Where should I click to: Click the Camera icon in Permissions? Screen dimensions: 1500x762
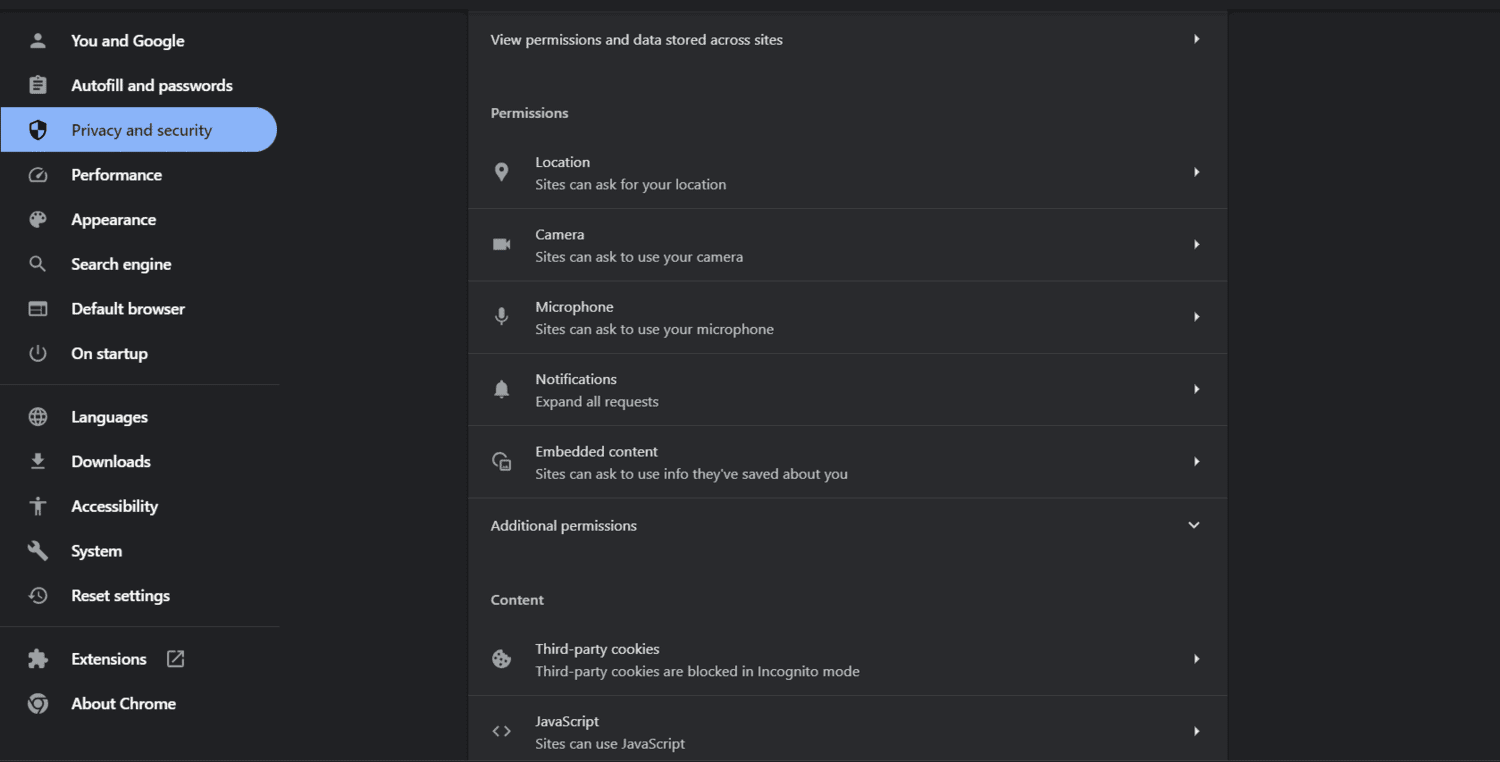tap(502, 245)
